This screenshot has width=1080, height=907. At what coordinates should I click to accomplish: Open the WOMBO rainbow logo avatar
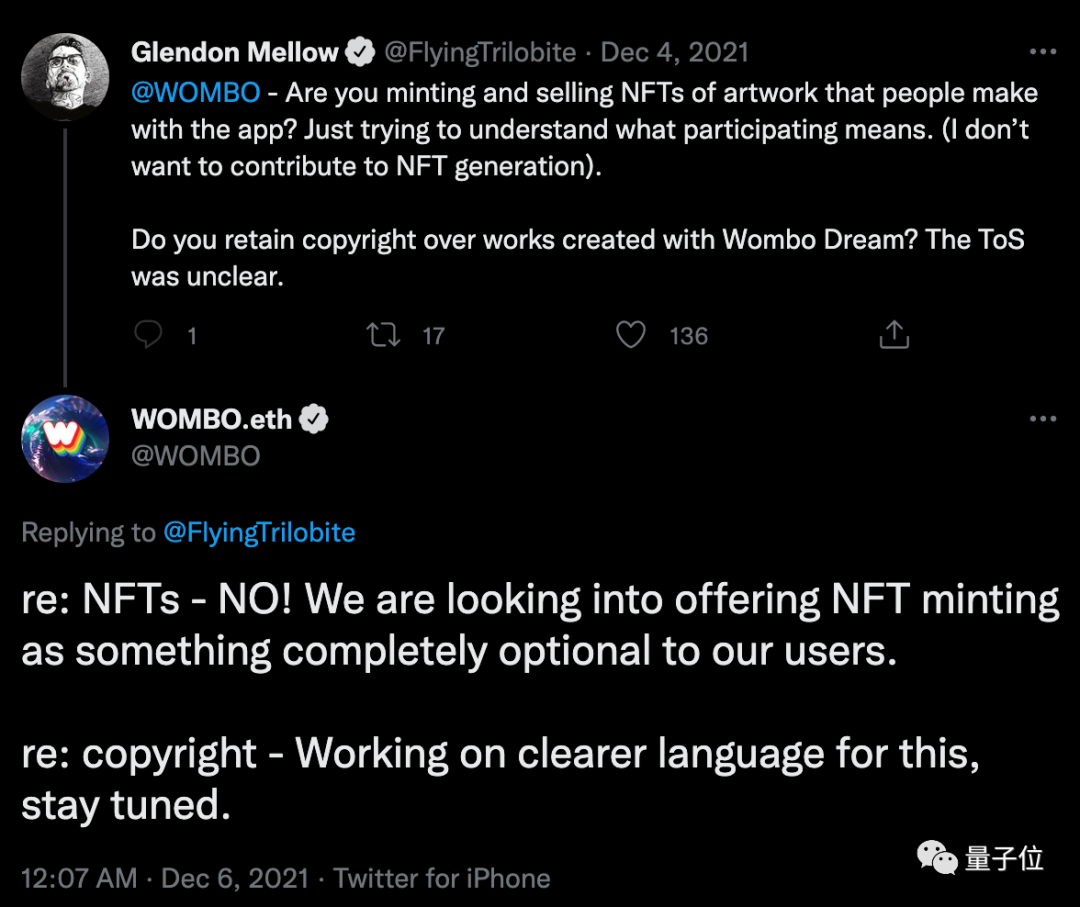[x=65, y=439]
